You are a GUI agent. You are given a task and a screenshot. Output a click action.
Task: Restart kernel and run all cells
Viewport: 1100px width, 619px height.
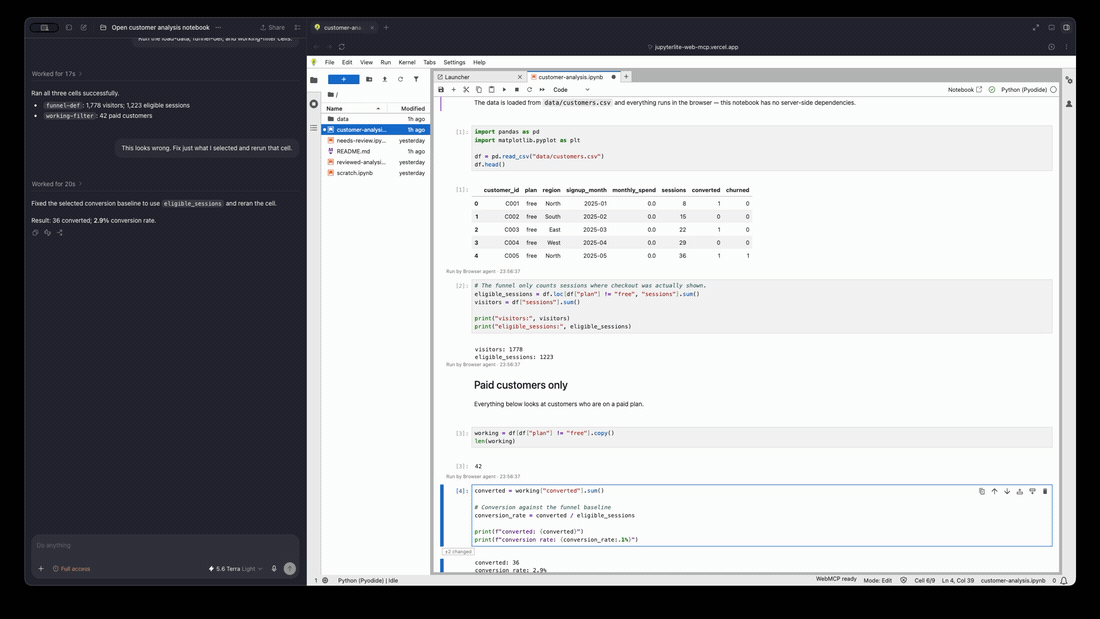coord(542,90)
